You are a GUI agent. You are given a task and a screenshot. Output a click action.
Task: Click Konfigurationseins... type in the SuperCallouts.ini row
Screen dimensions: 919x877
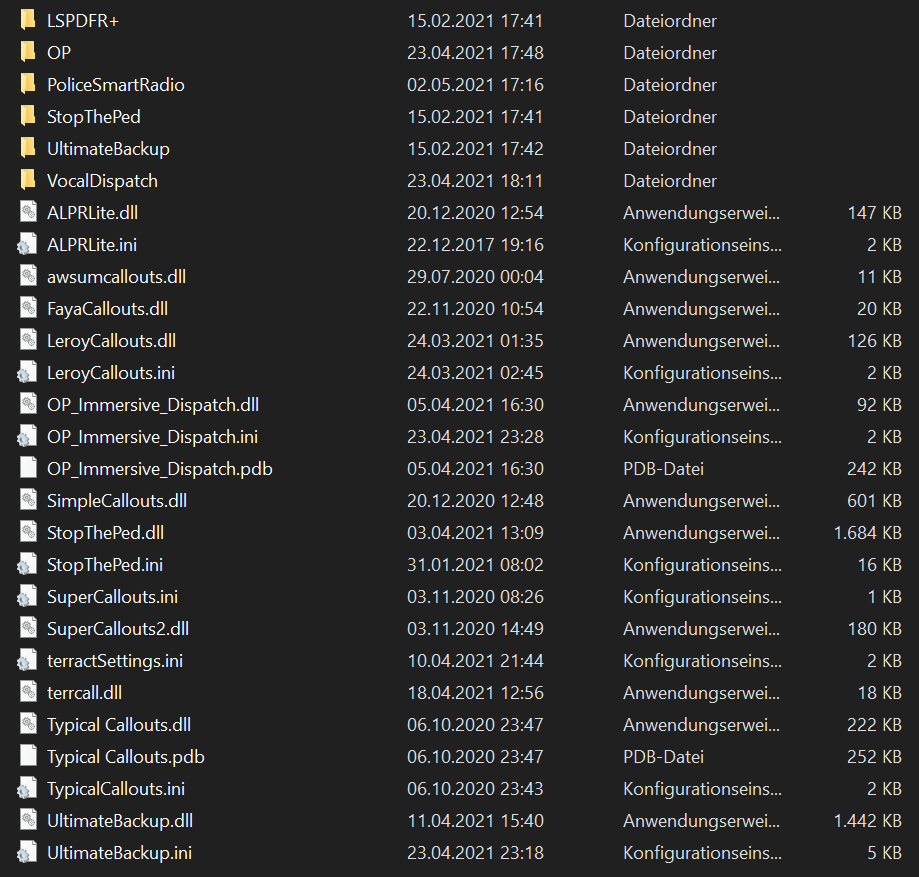coord(702,597)
